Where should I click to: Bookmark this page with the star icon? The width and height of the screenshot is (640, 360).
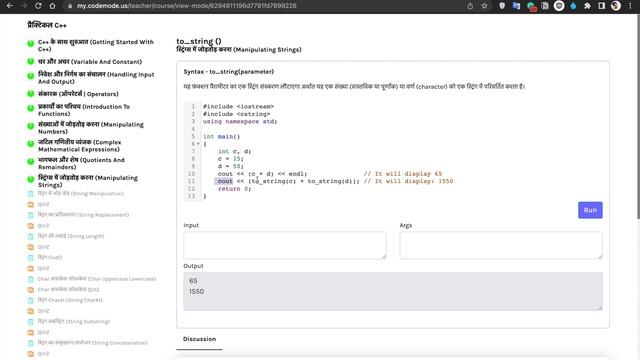click(484, 6)
